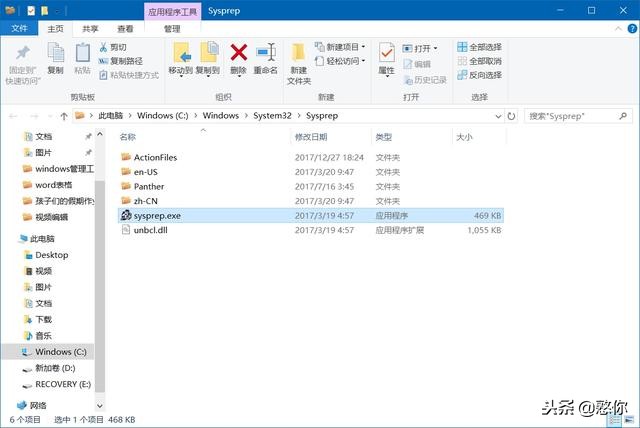Click Invert selection (反向选择)
Screen dimensions: 640x428
point(480,75)
